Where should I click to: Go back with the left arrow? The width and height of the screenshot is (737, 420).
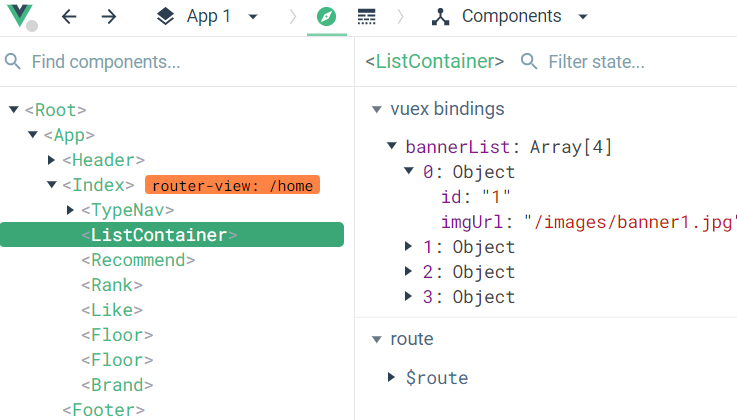coord(69,17)
